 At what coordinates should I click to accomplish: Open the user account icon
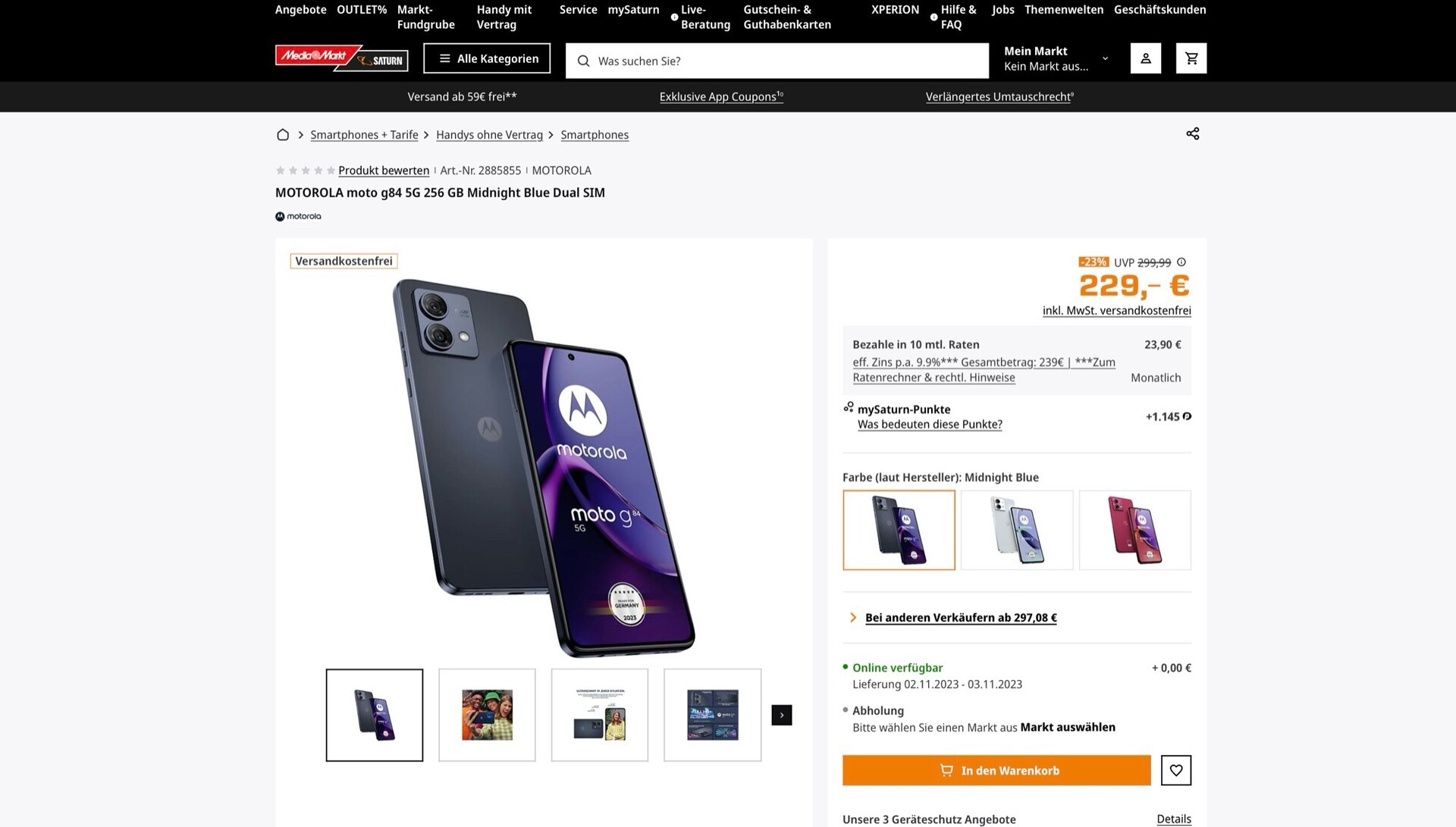point(1145,58)
